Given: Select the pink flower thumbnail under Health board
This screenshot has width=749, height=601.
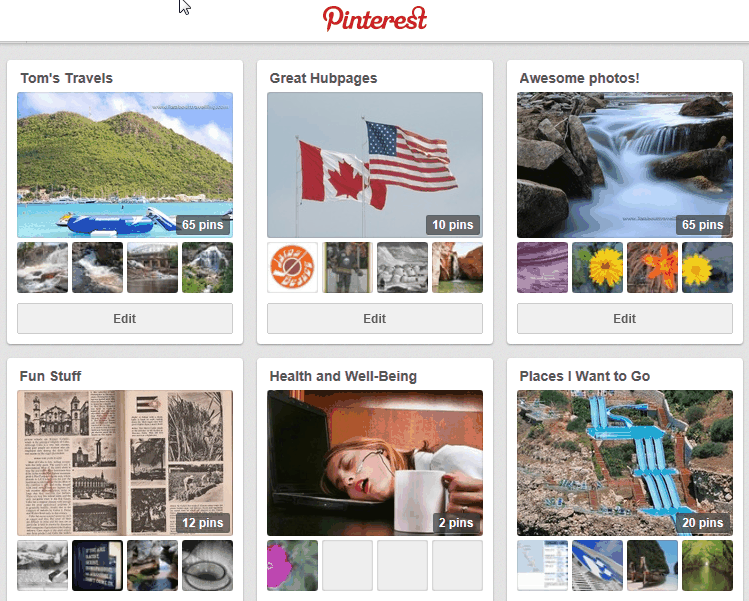Looking at the screenshot, I should 293,565.
